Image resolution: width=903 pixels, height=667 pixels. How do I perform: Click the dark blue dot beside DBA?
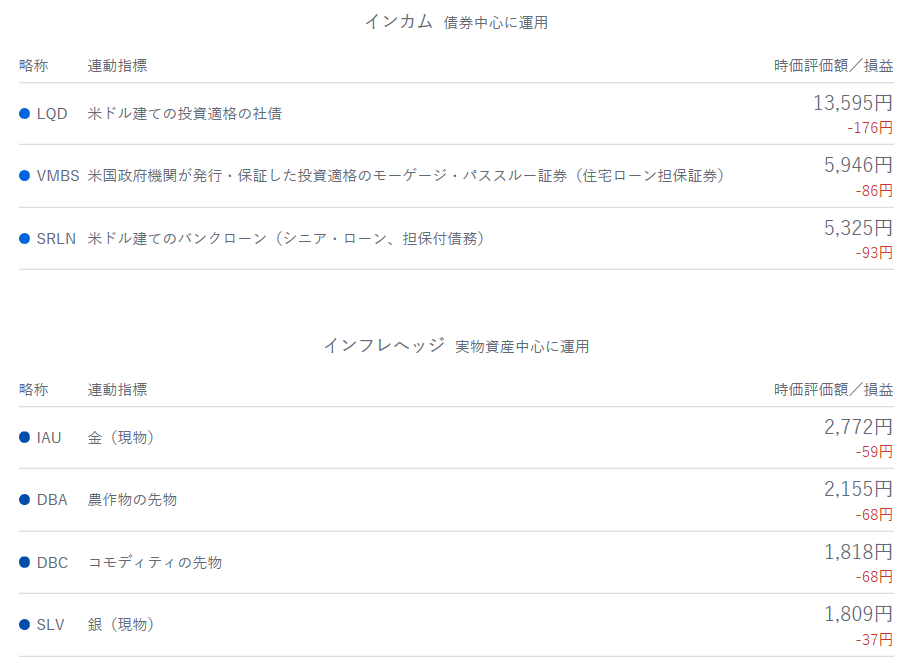tap(25, 500)
